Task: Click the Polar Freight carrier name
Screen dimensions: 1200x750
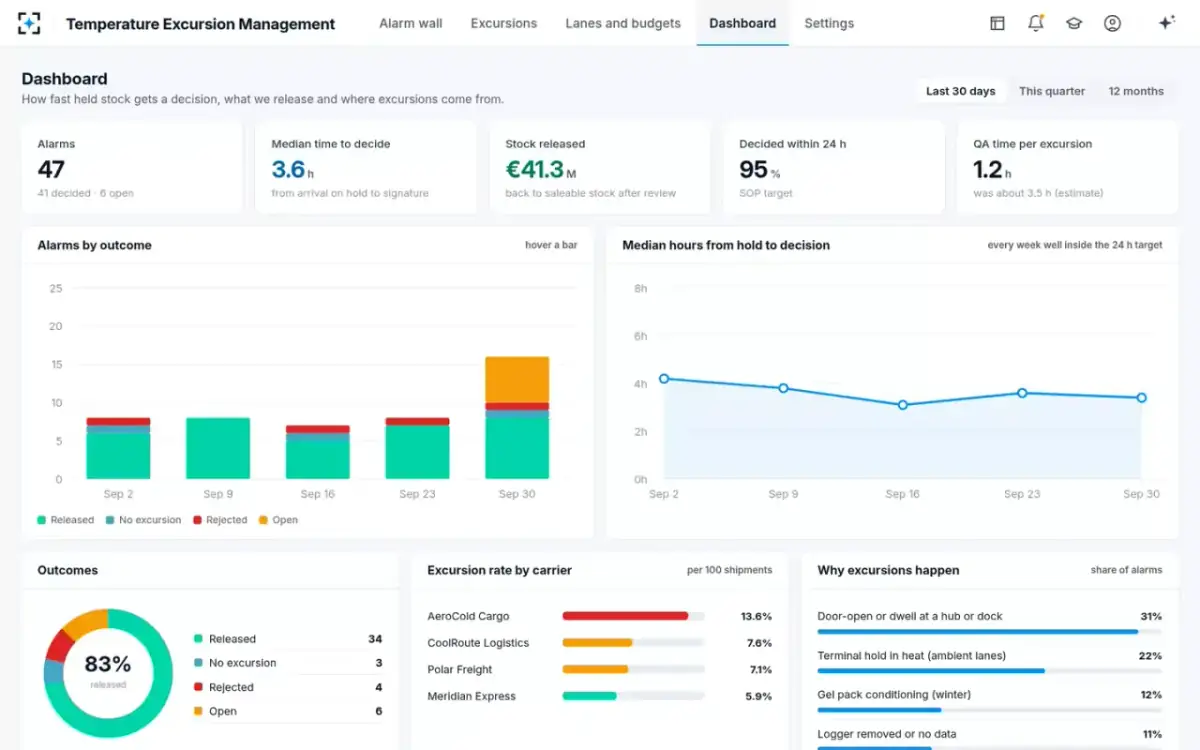Action: pyautogui.click(x=460, y=669)
